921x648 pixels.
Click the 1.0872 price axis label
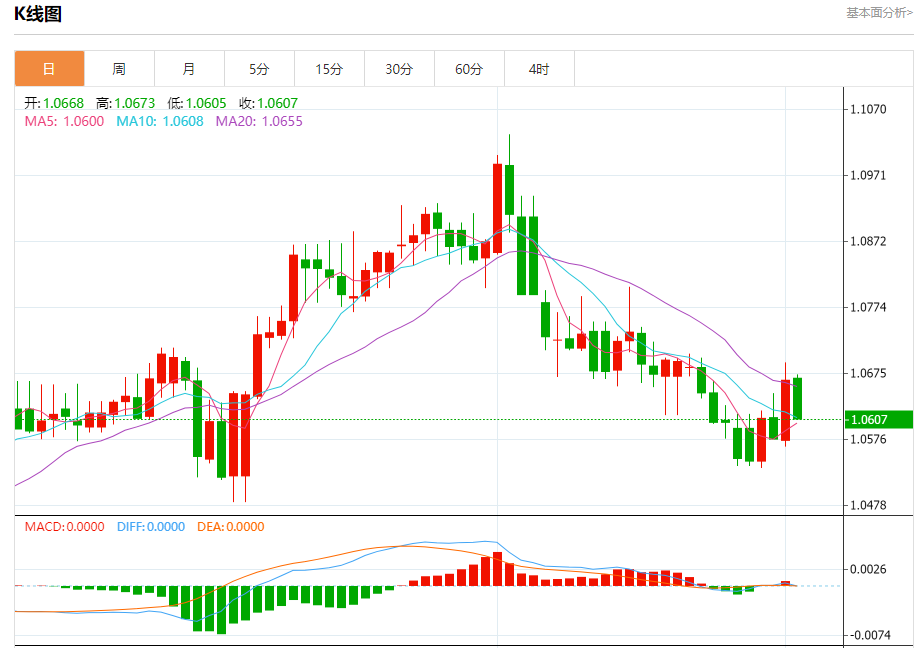point(869,241)
